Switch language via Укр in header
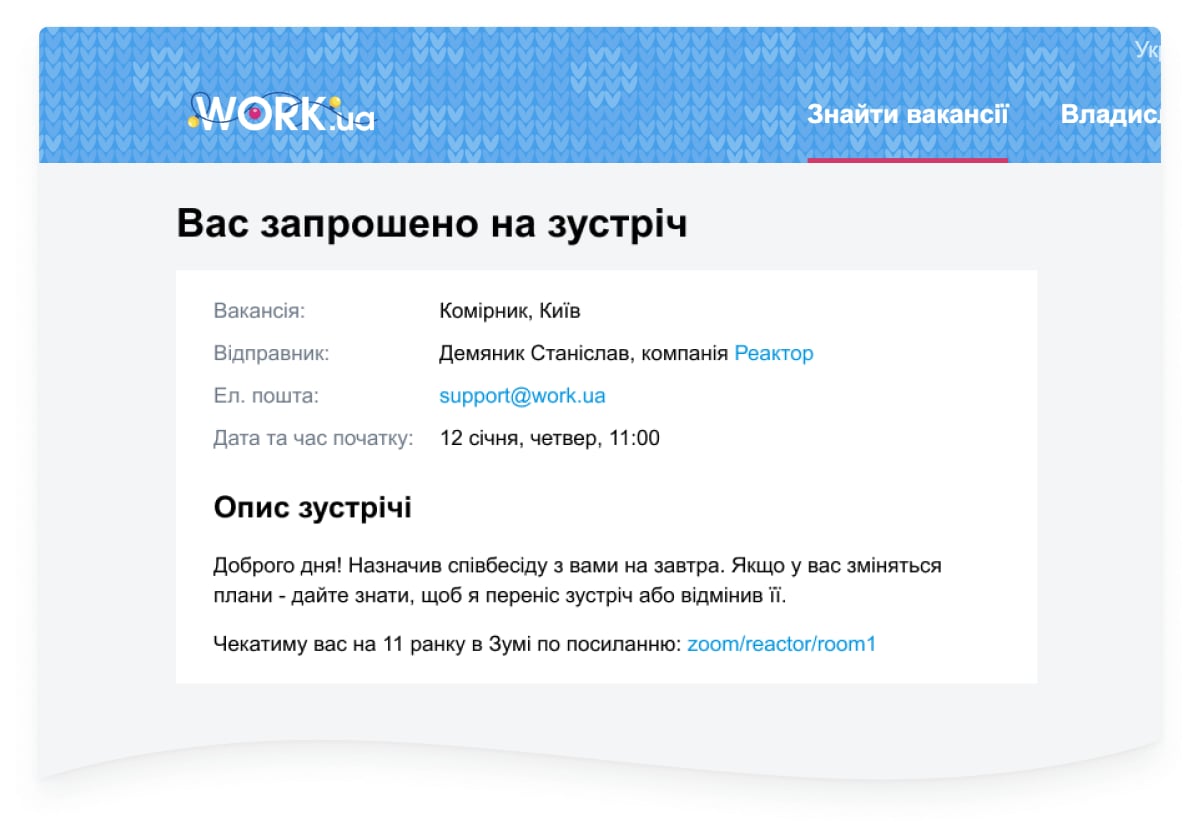This screenshot has height=830, width=1200. tap(1146, 50)
